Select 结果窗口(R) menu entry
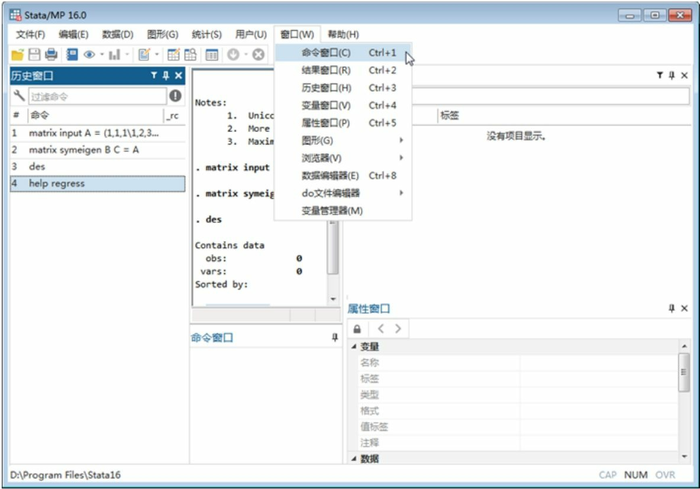This screenshot has height=489, width=700. pos(343,70)
